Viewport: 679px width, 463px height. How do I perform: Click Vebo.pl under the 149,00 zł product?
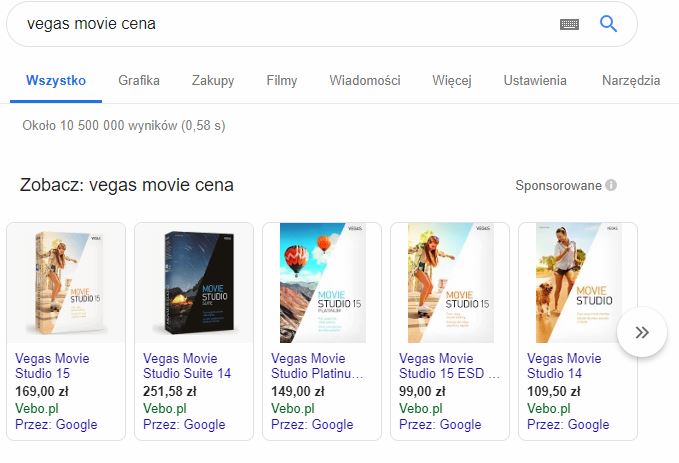293,408
